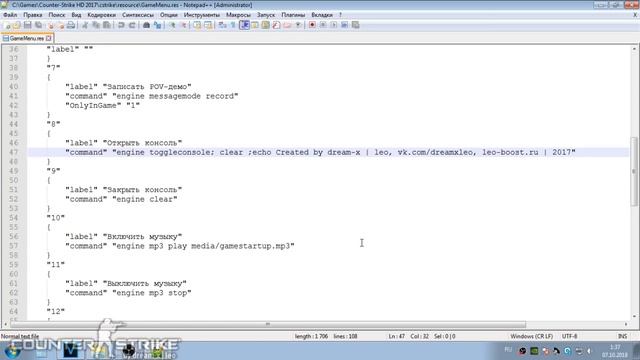Click the horizontal scrollbar right arrow

click(x=626, y=324)
